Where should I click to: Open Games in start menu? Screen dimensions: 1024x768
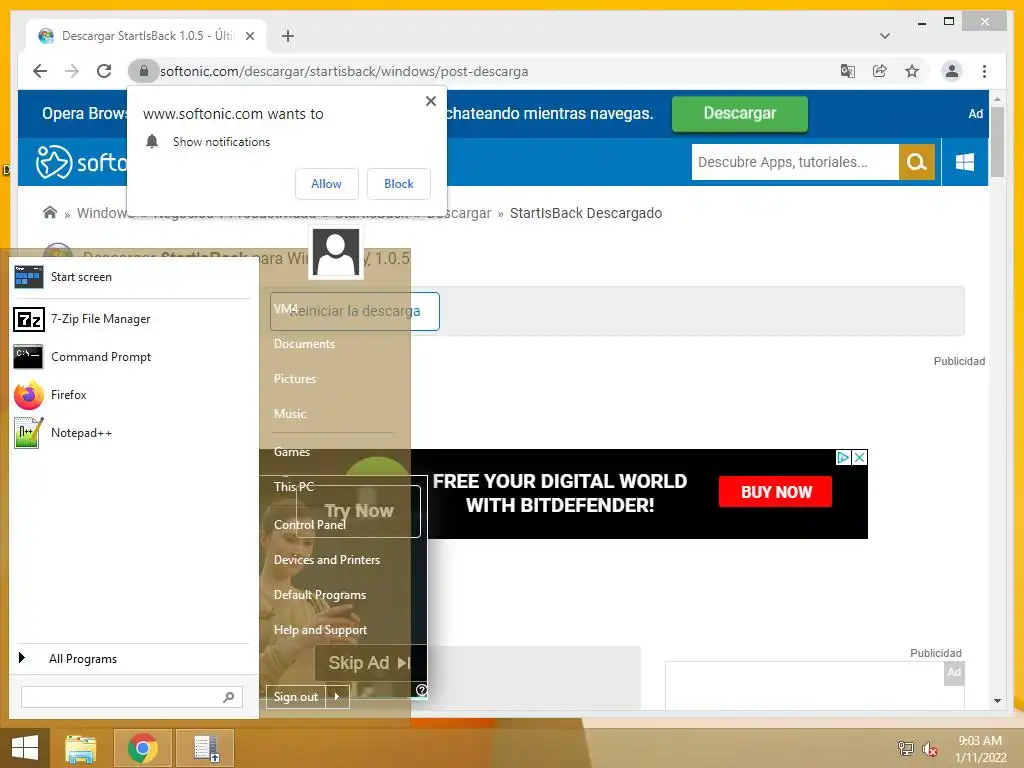(292, 452)
